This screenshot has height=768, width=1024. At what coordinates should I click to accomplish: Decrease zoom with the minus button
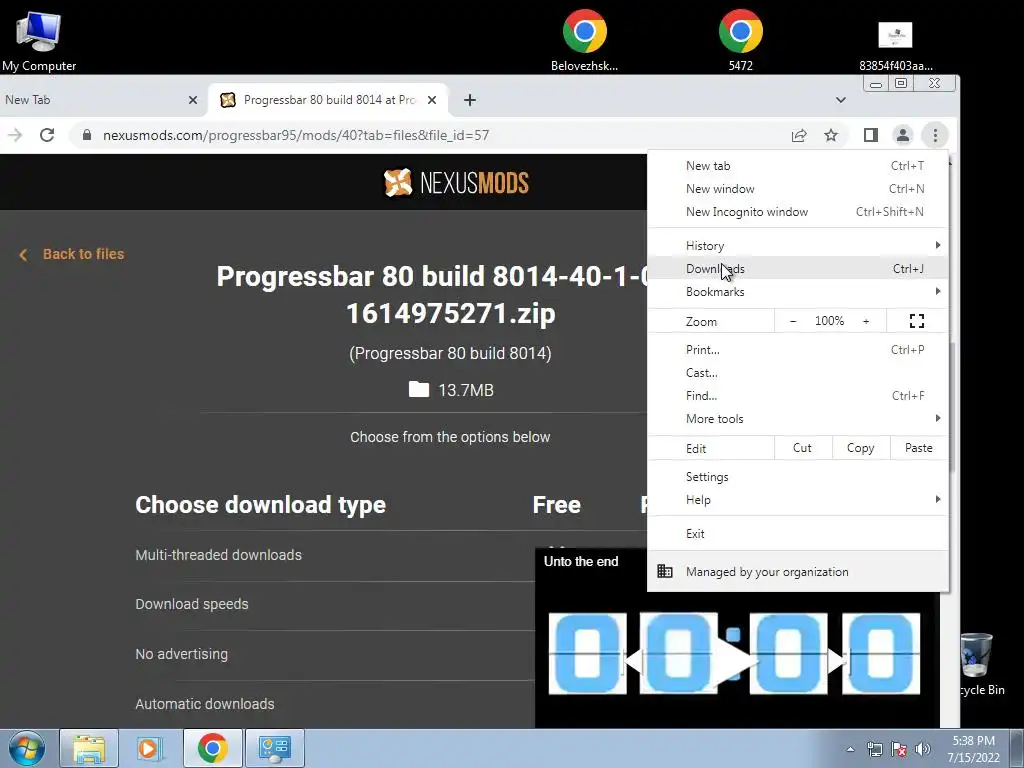(793, 321)
